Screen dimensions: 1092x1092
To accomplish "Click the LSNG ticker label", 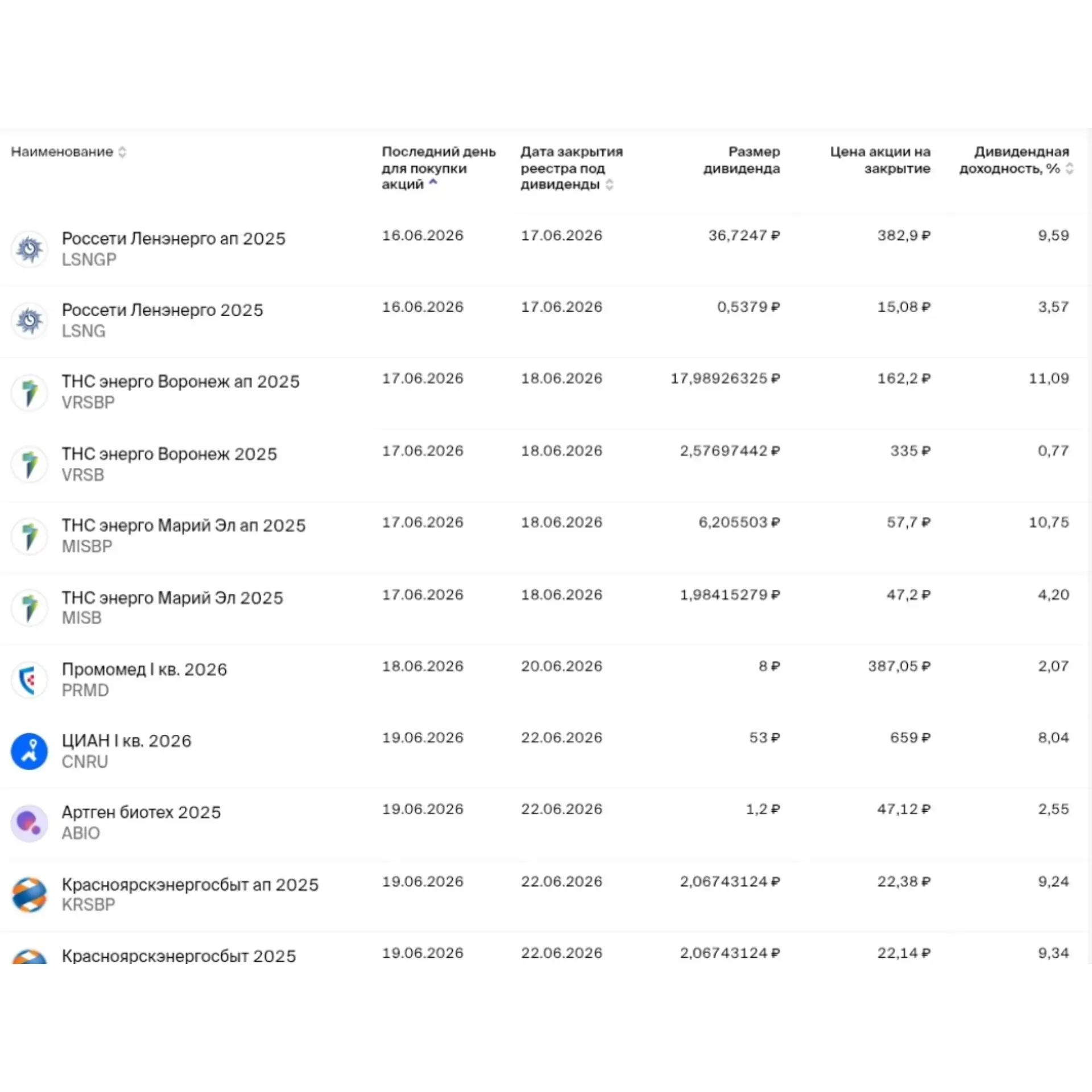I will pos(84,331).
